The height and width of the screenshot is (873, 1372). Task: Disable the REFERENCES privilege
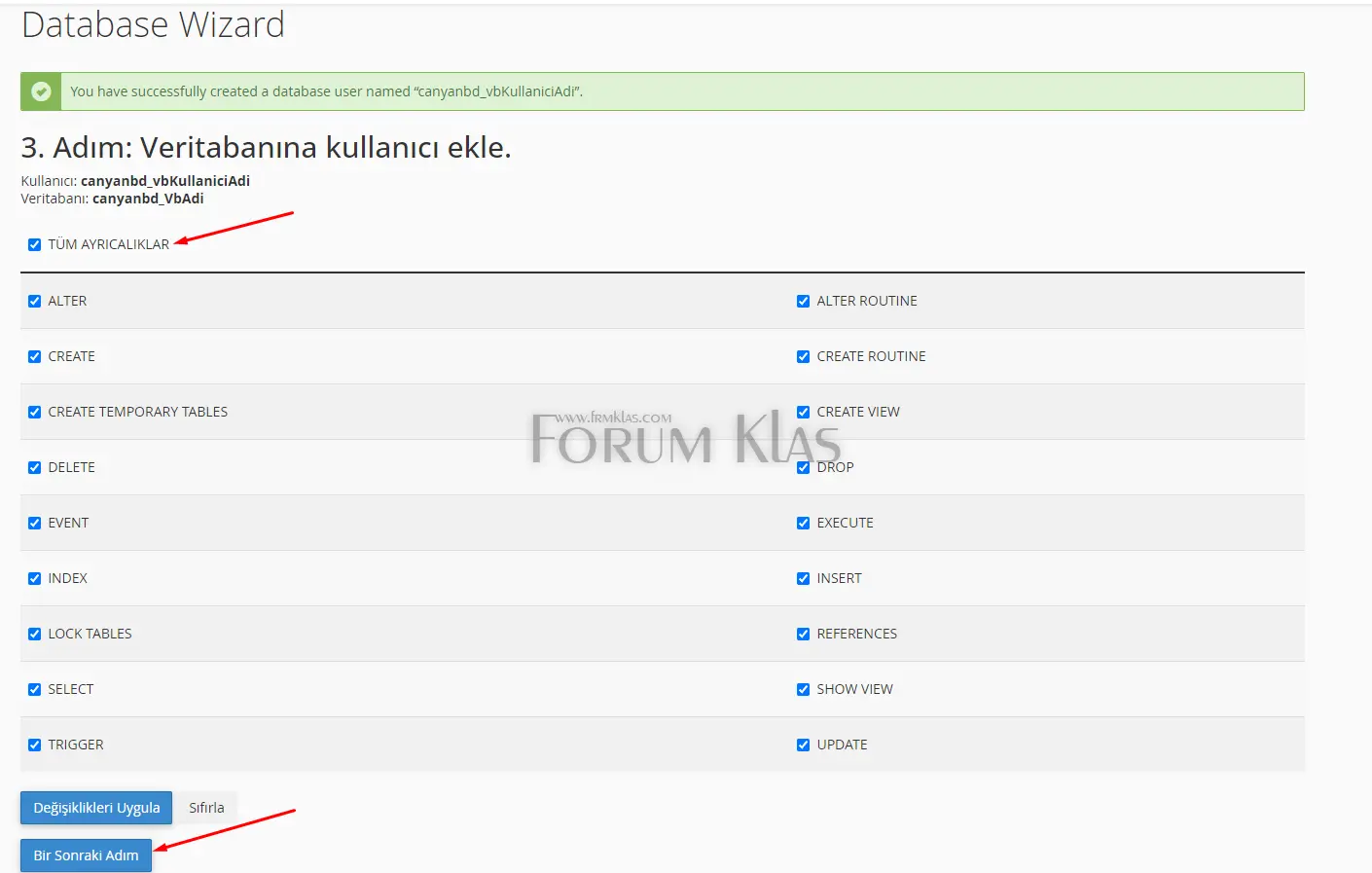803,634
